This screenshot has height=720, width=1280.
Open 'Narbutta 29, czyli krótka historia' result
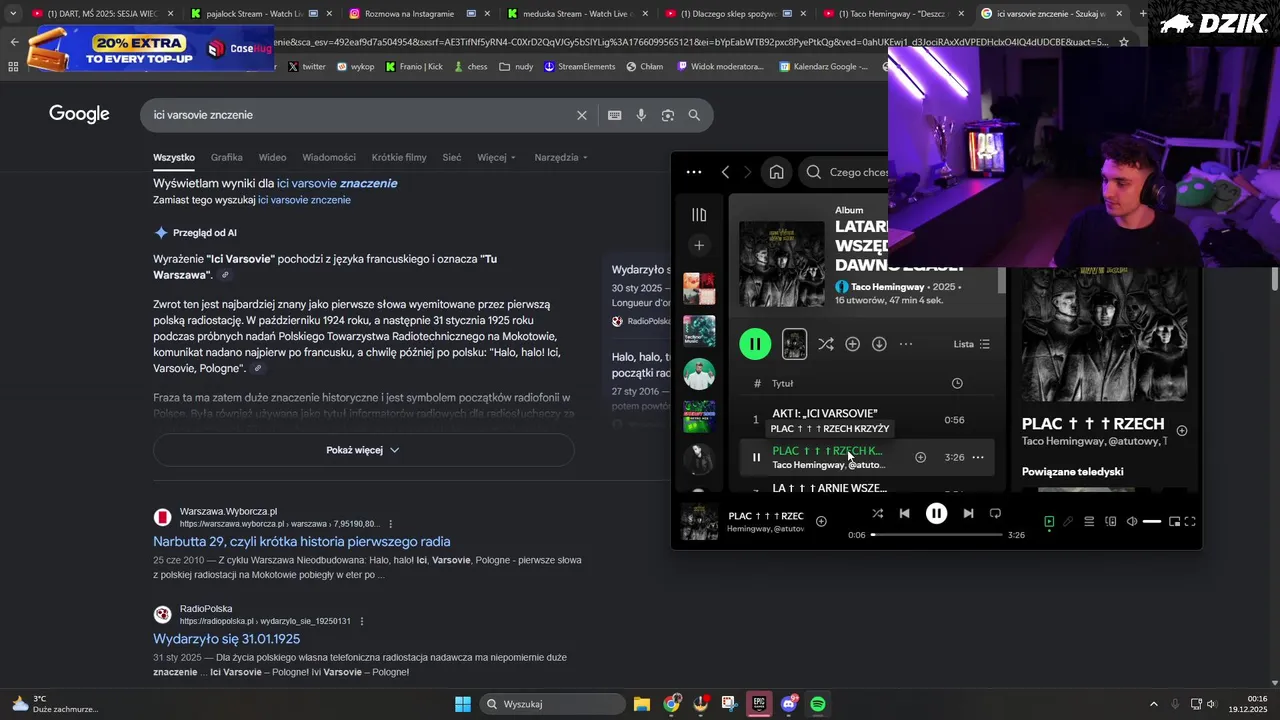(302, 541)
